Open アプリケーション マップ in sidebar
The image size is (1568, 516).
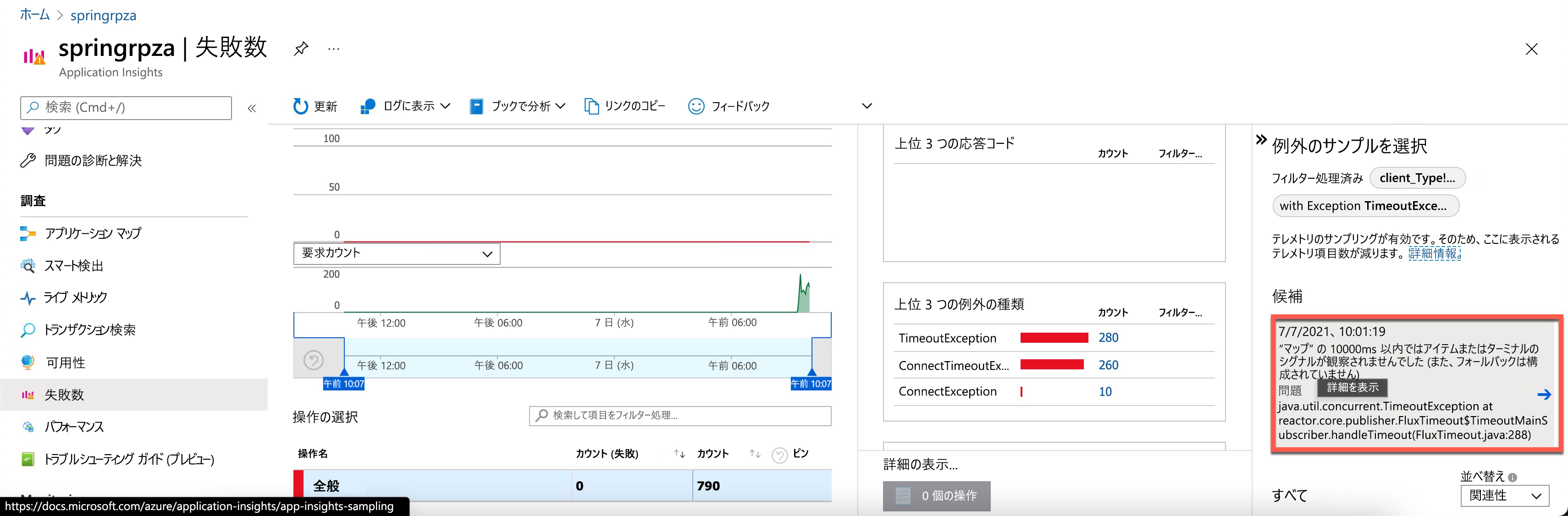click(93, 234)
